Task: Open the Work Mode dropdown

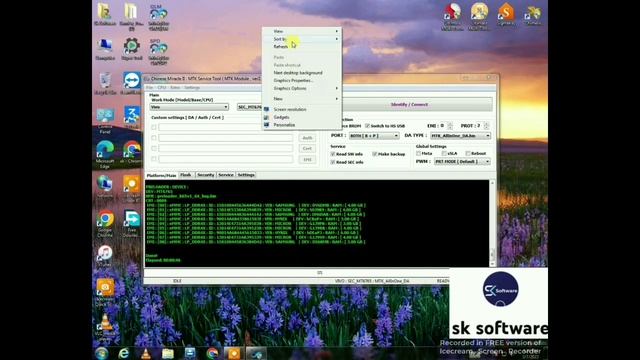Action: (x=189, y=107)
